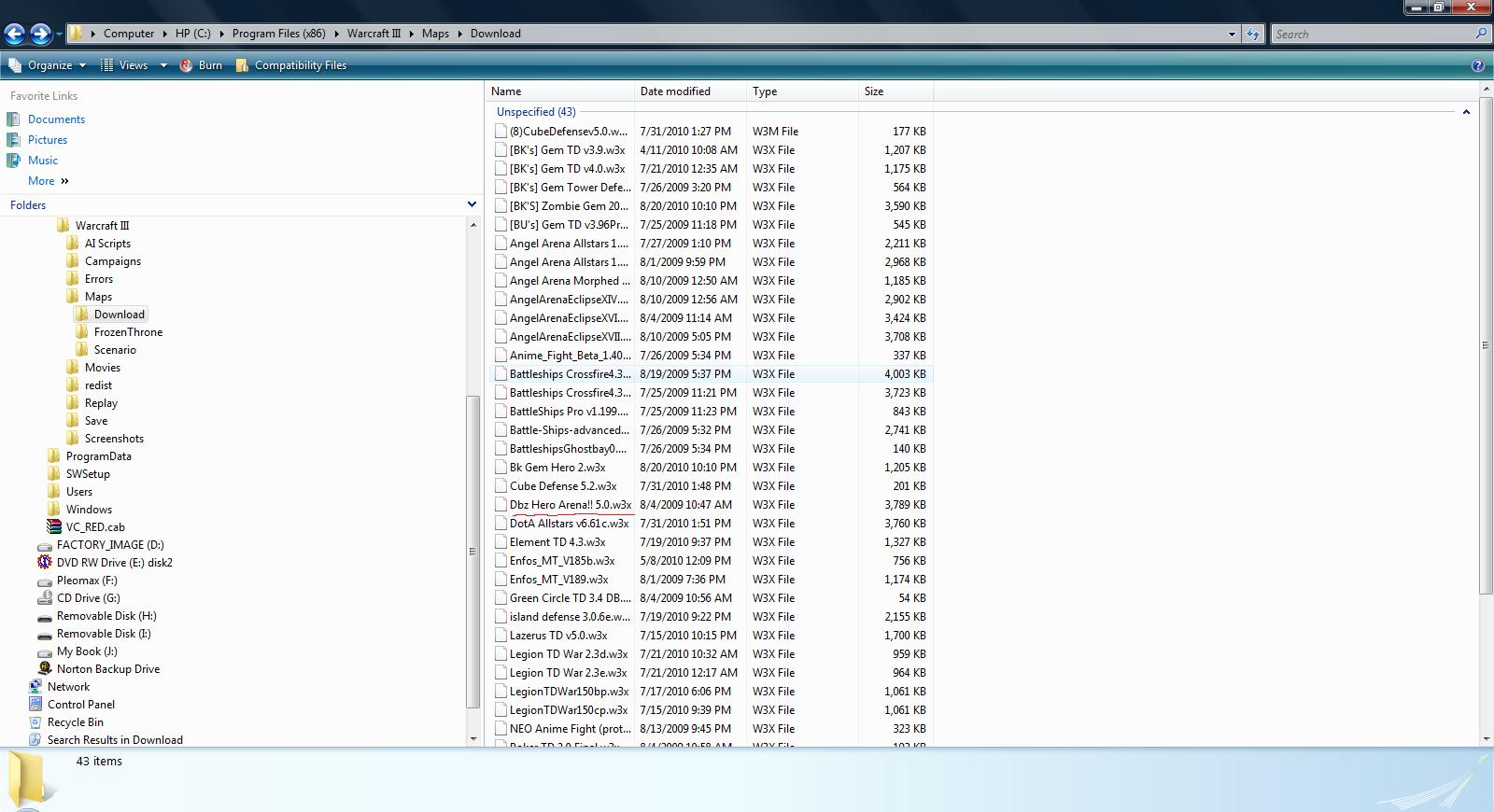Select the AI Scripts folder
1494x812 pixels.
pos(107,244)
